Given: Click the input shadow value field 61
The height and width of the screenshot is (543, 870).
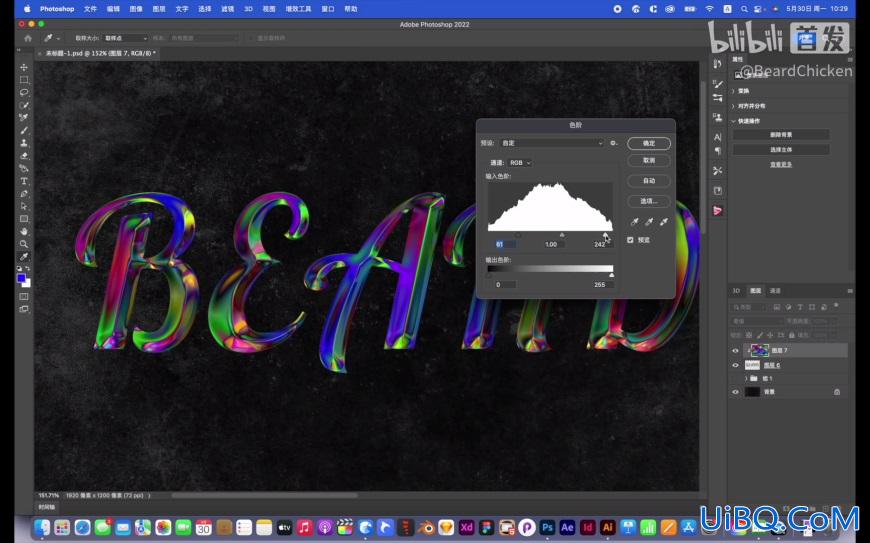Looking at the screenshot, I should pyautogui.click(x=505, y=245).
